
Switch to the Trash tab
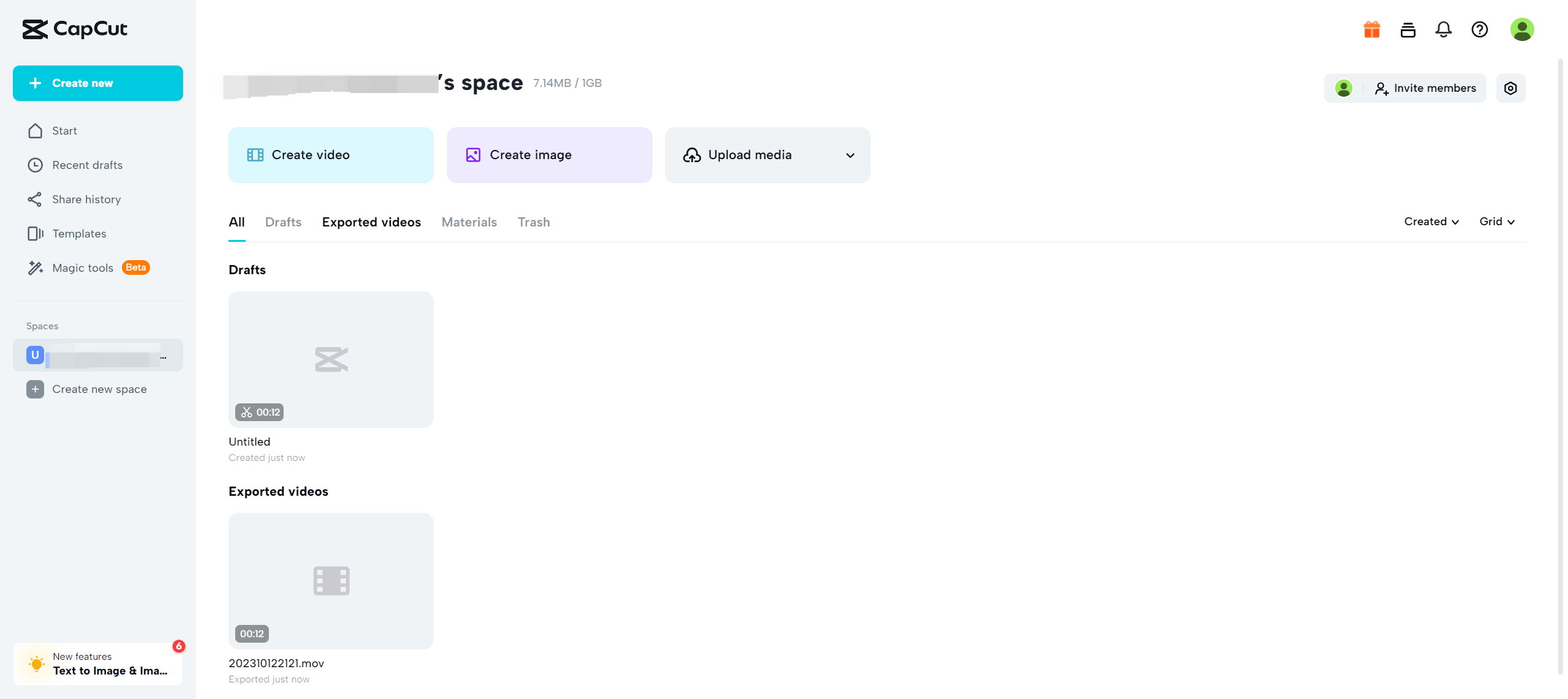point(533,222)
